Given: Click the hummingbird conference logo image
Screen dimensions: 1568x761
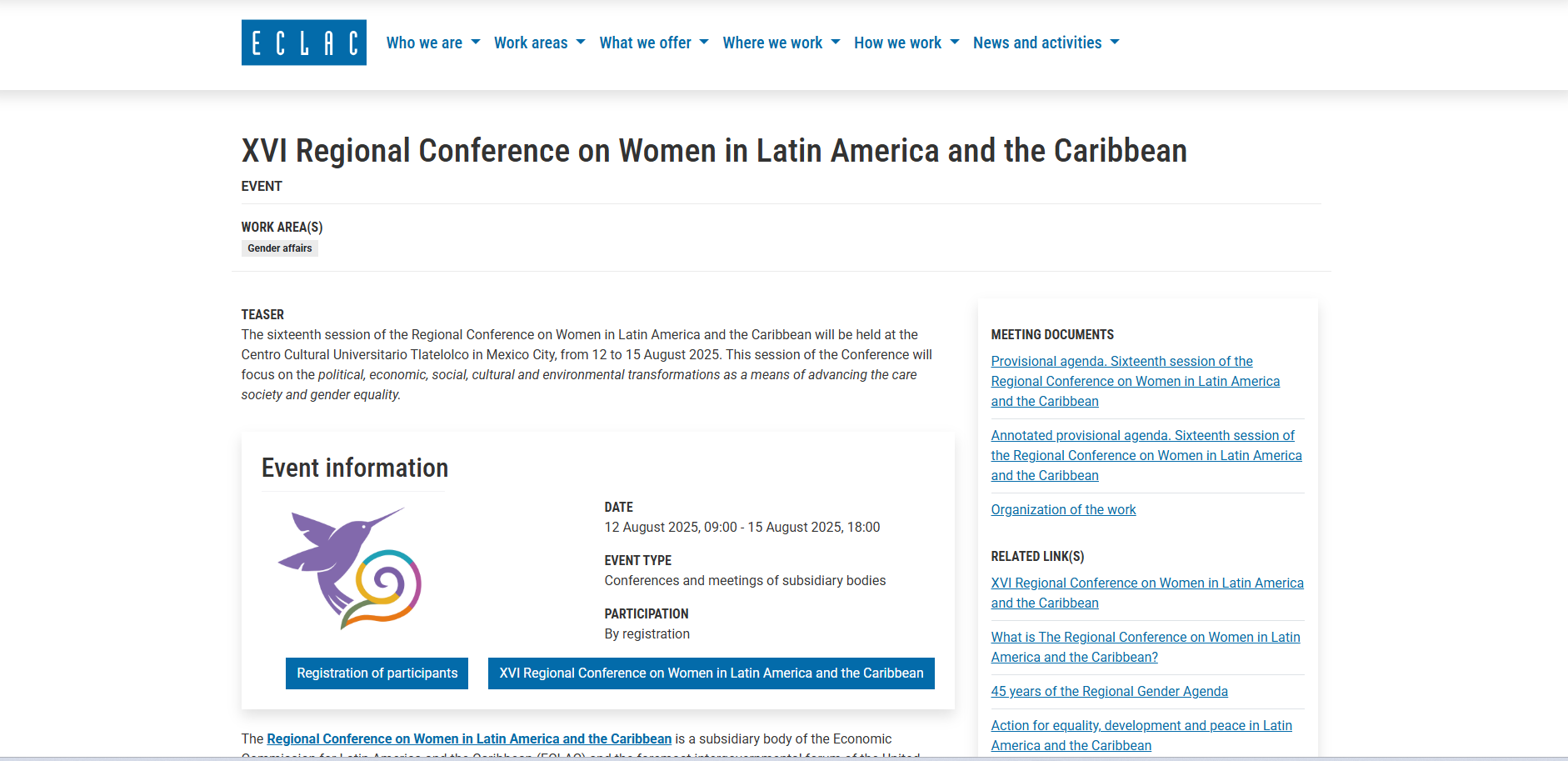Looking at the screenshot, I should [x=350, y=568].
